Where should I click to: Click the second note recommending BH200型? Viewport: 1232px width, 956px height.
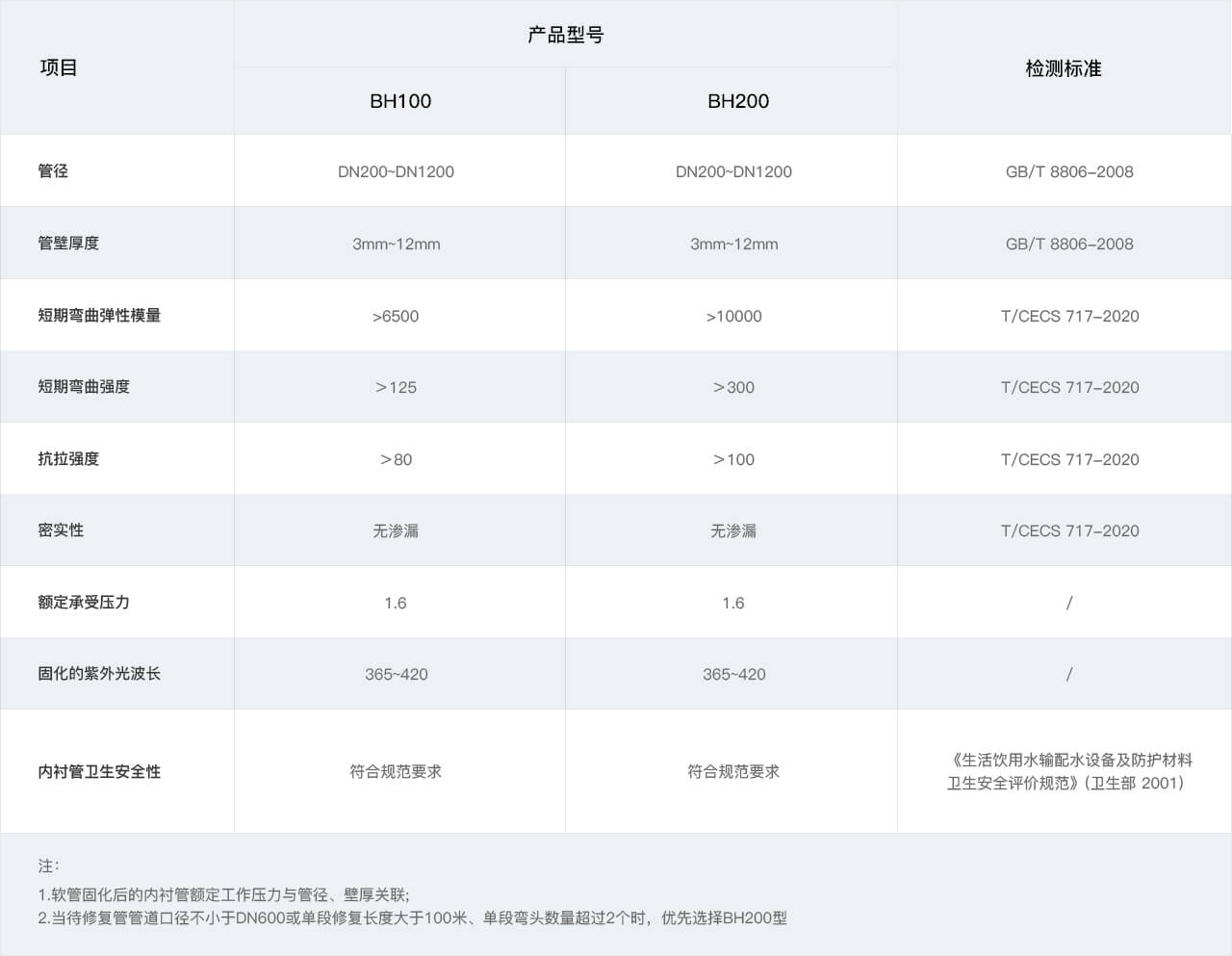point(412,918)
